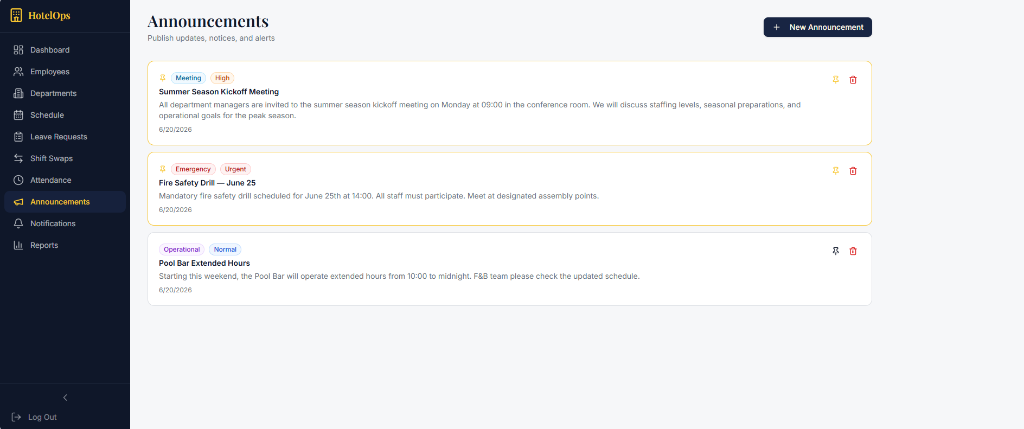Click trash icon for Pool Bar Extended Hours
This screenshot has height=429, width=1024.
[x=852, y=251]
